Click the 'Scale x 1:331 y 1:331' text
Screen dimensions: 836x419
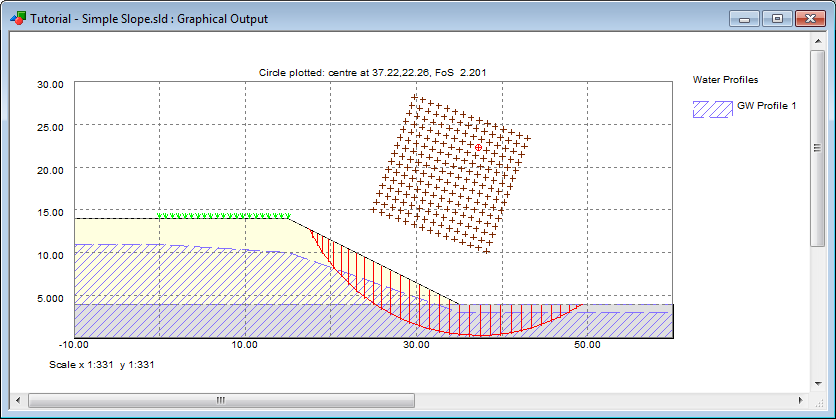pos(101,365)
